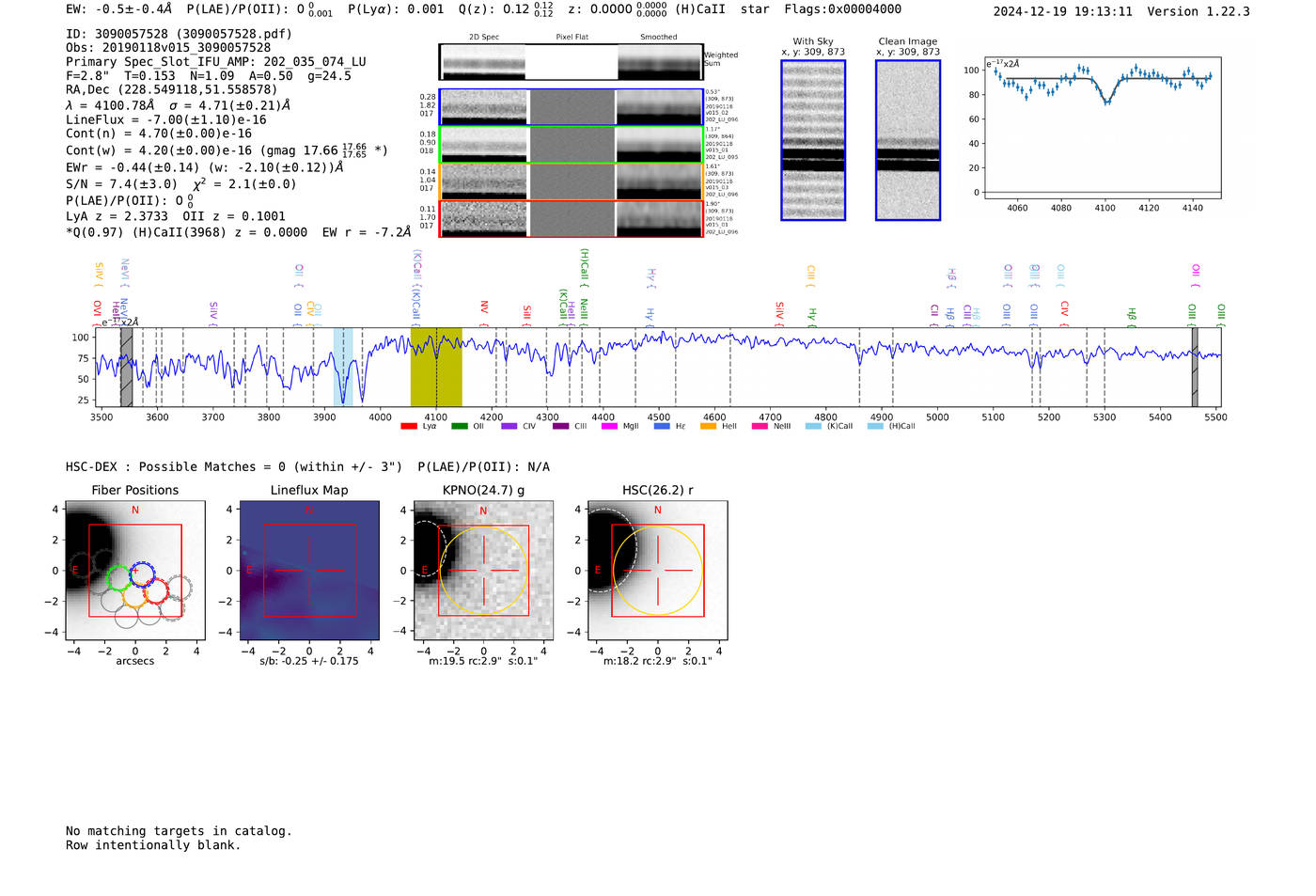1316x896 pixels.
Task: Click the ID: 3090057528 line
Action: (179, 34)
